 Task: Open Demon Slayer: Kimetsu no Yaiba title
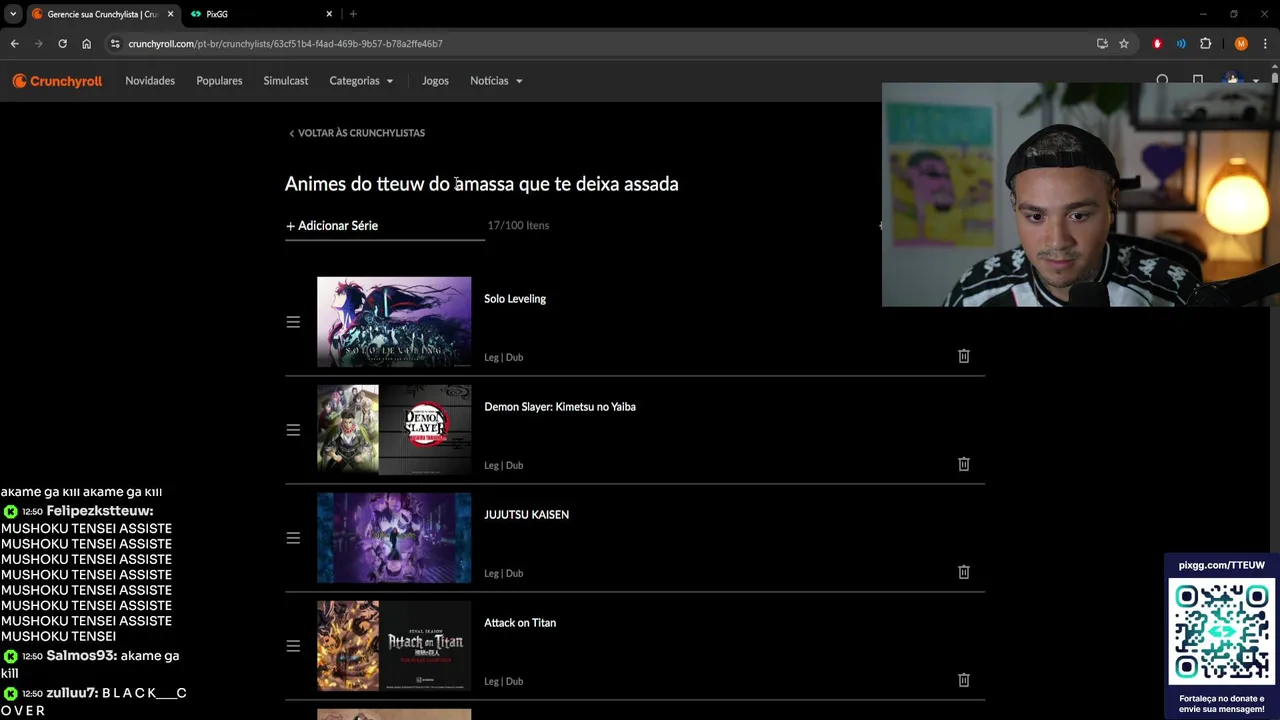[x=560, y=407]
